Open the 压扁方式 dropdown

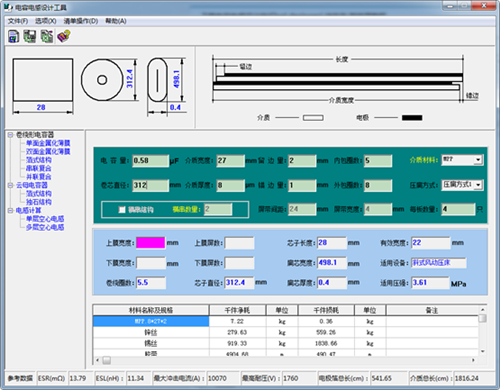click(x=478, y=185)
